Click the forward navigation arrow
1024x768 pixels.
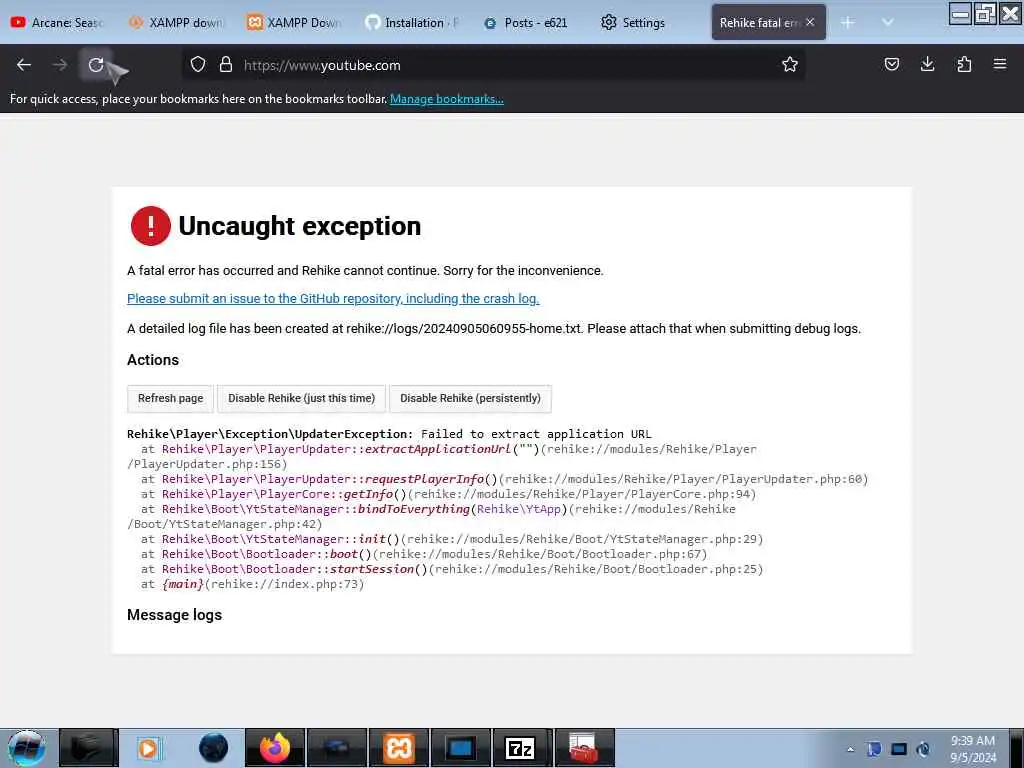point(60,65)
